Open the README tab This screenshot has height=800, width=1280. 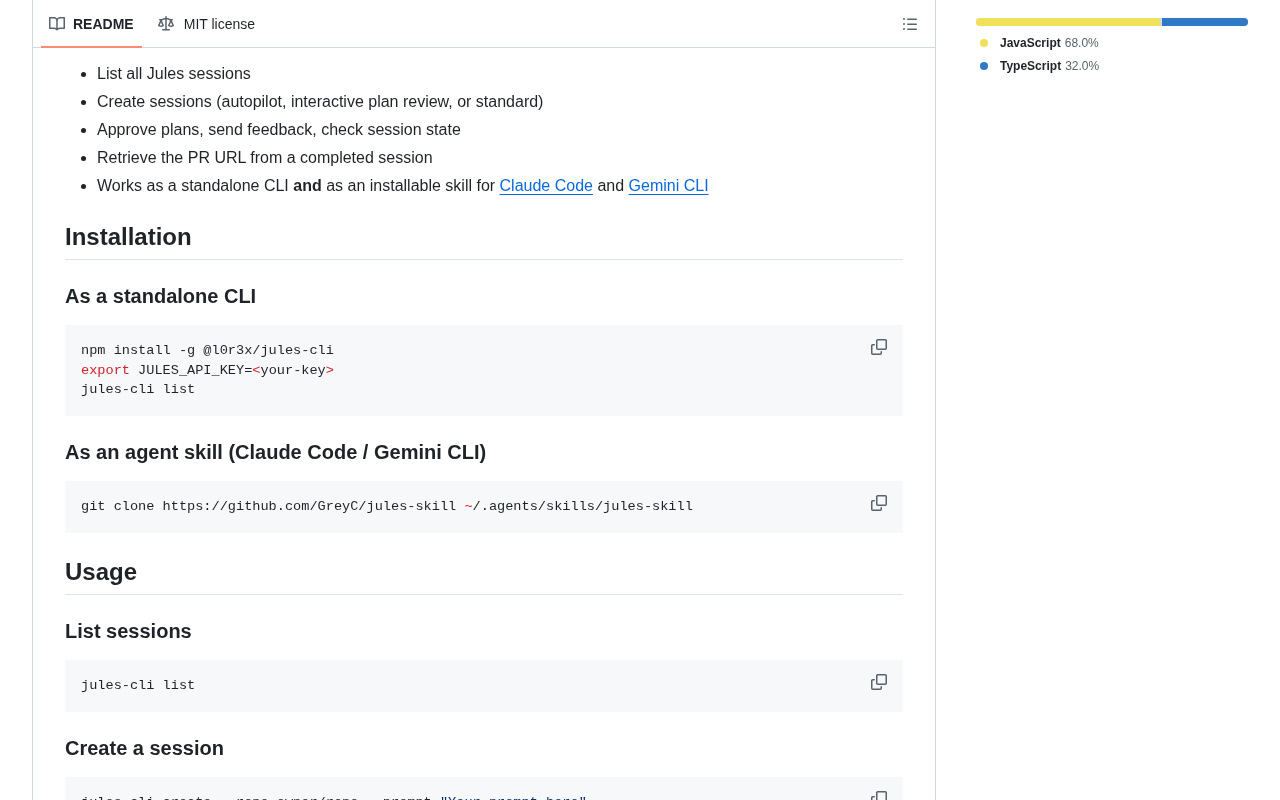coord(91,24)
